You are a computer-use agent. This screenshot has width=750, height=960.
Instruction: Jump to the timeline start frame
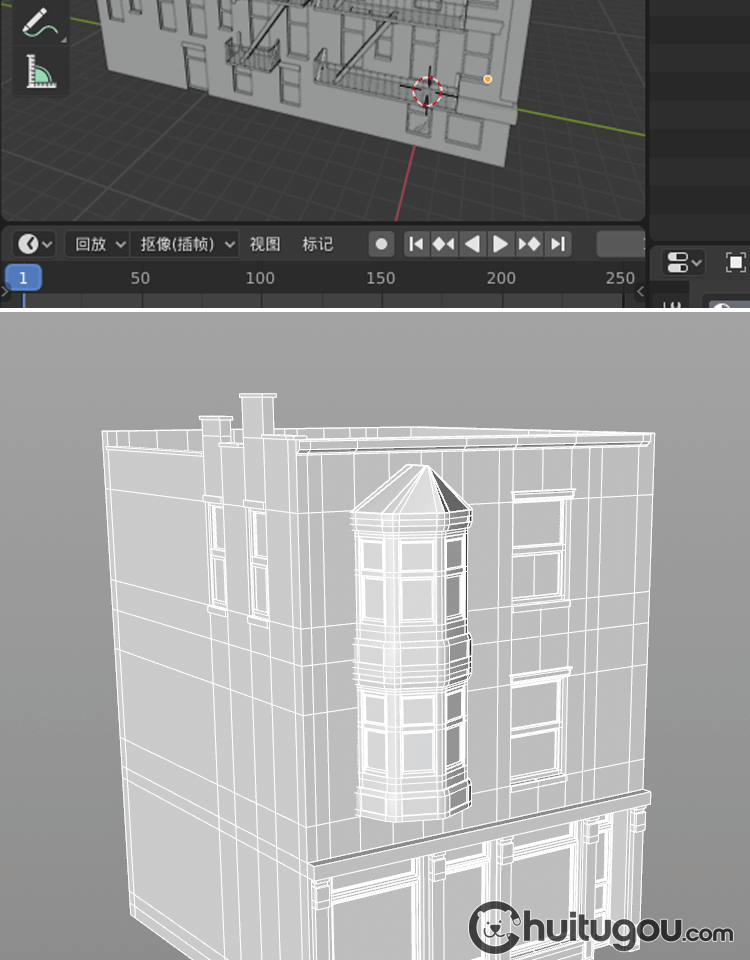416,244
